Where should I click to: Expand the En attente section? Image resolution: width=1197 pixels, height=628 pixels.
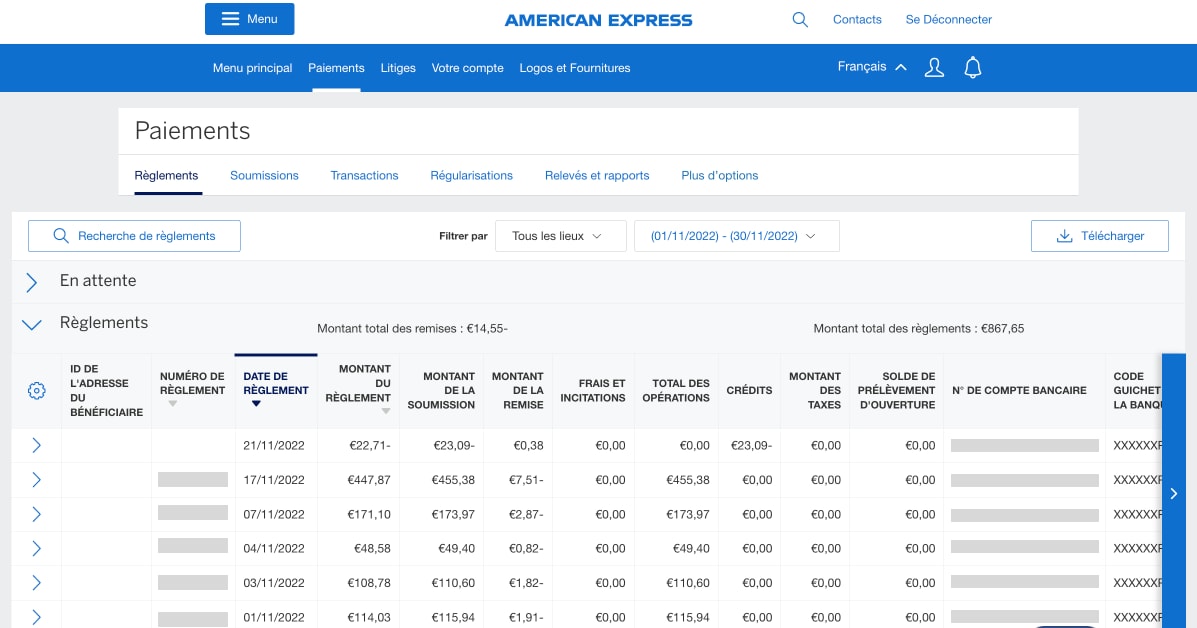tap(32, 282)
